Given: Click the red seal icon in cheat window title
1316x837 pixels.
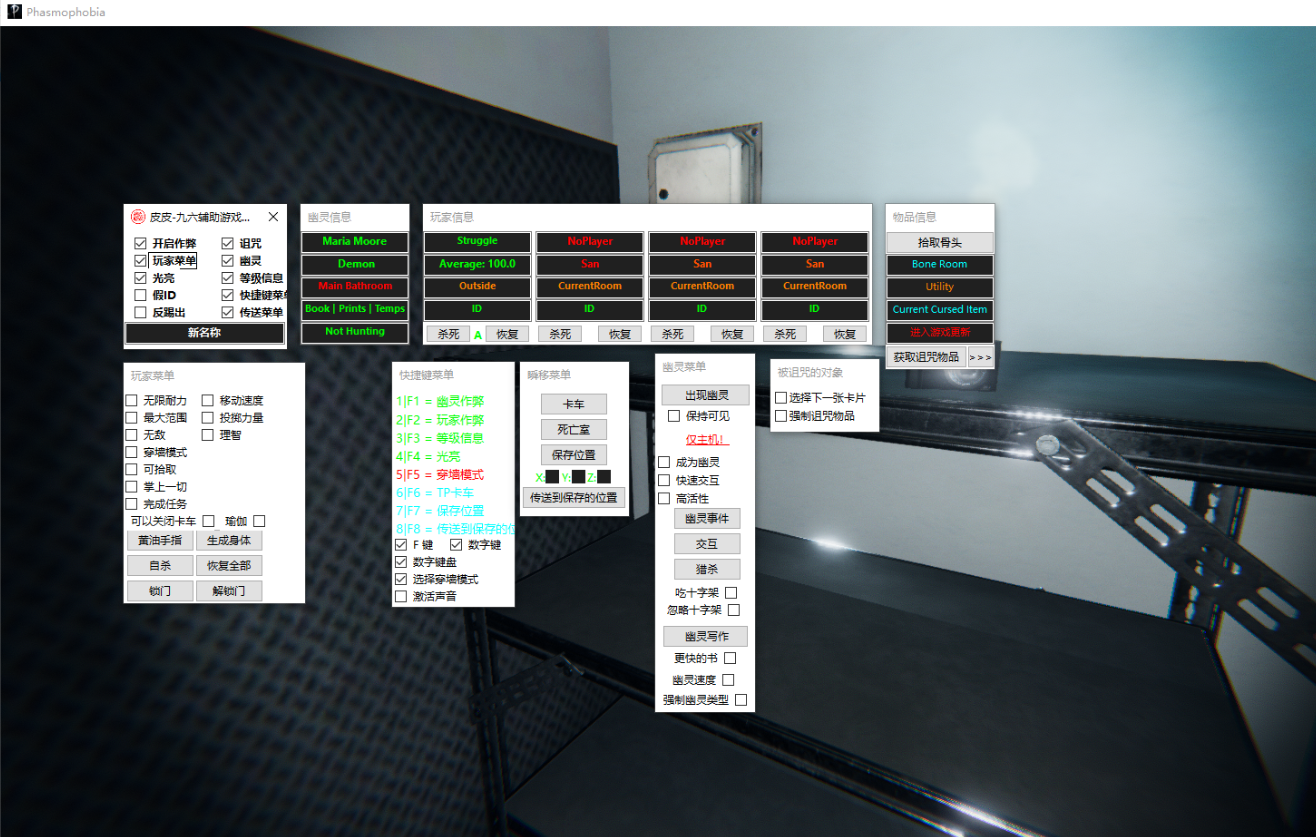Looking at the screenshot, I should tap(138, 217).
